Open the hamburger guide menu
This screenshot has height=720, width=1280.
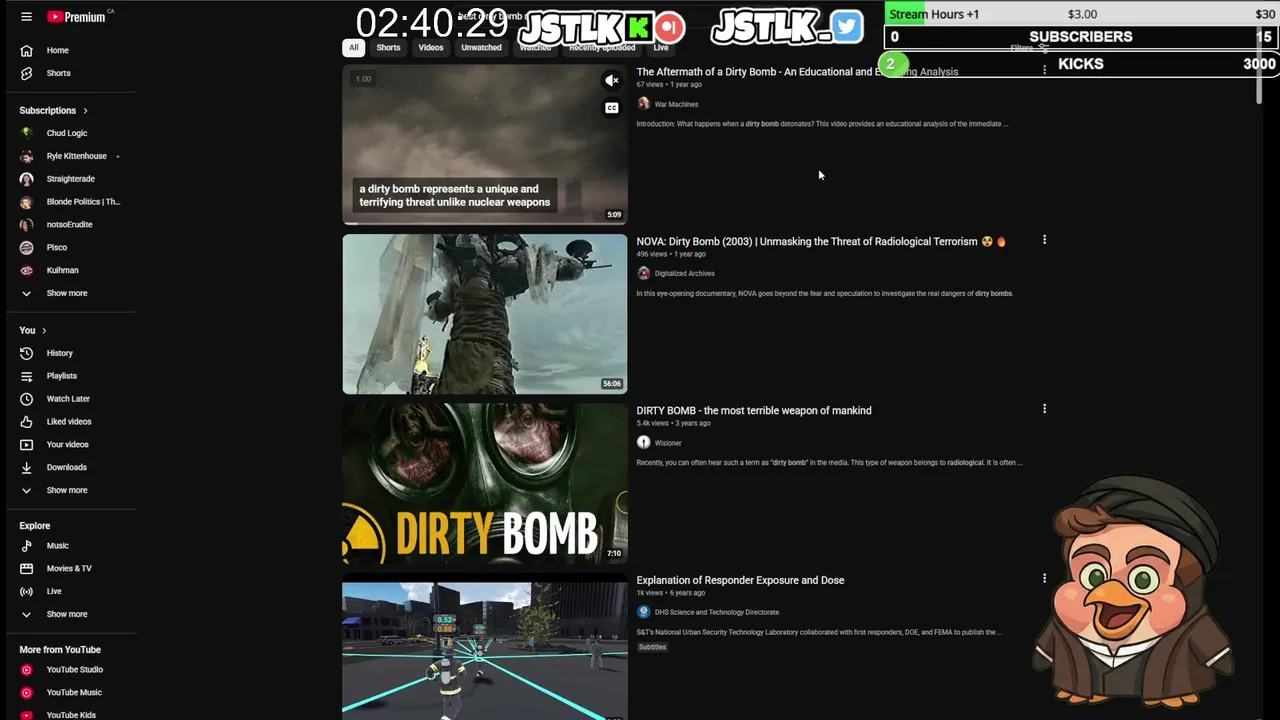26,17
